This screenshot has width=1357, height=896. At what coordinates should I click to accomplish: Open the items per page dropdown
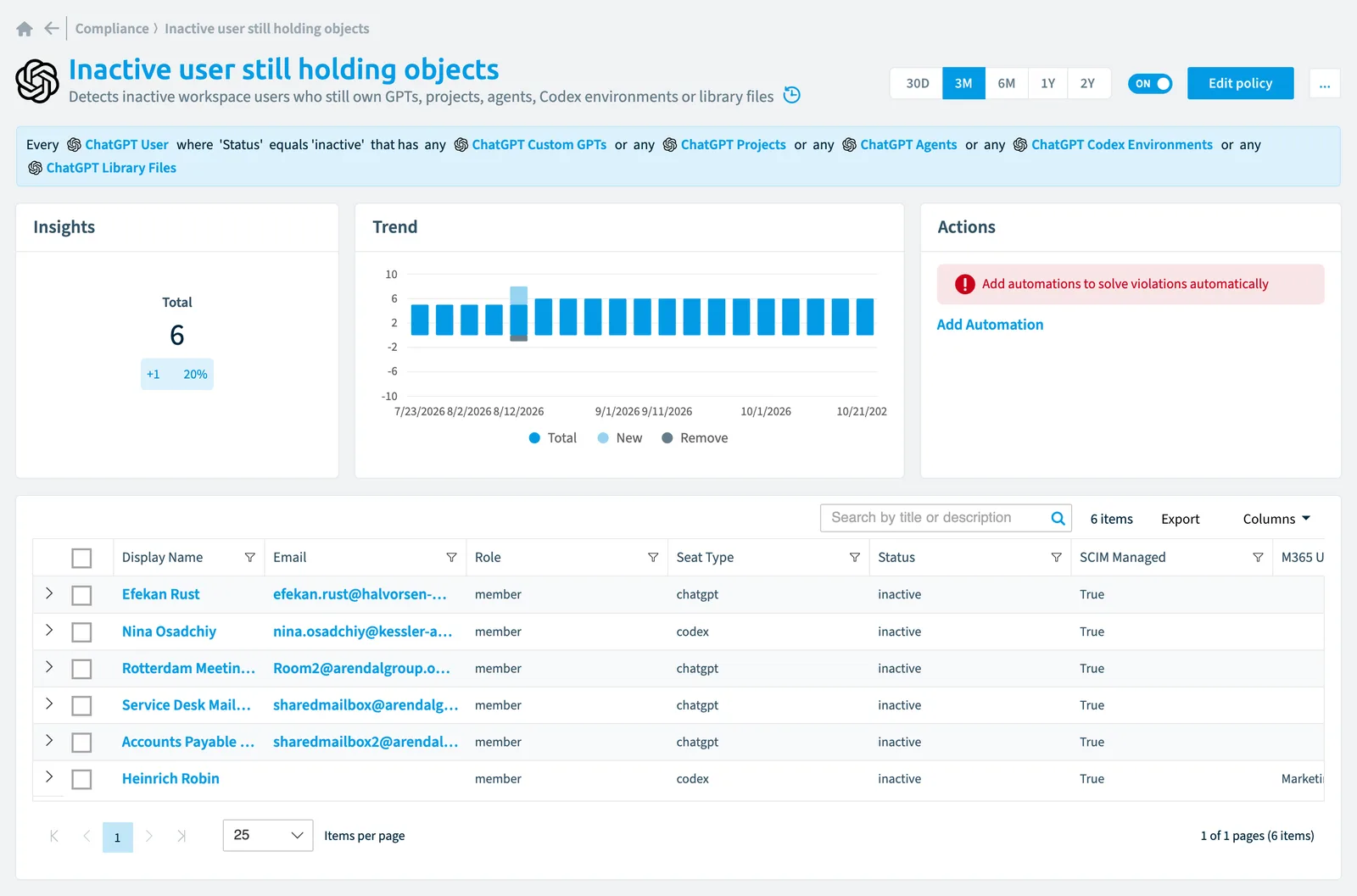pos(268,836)
